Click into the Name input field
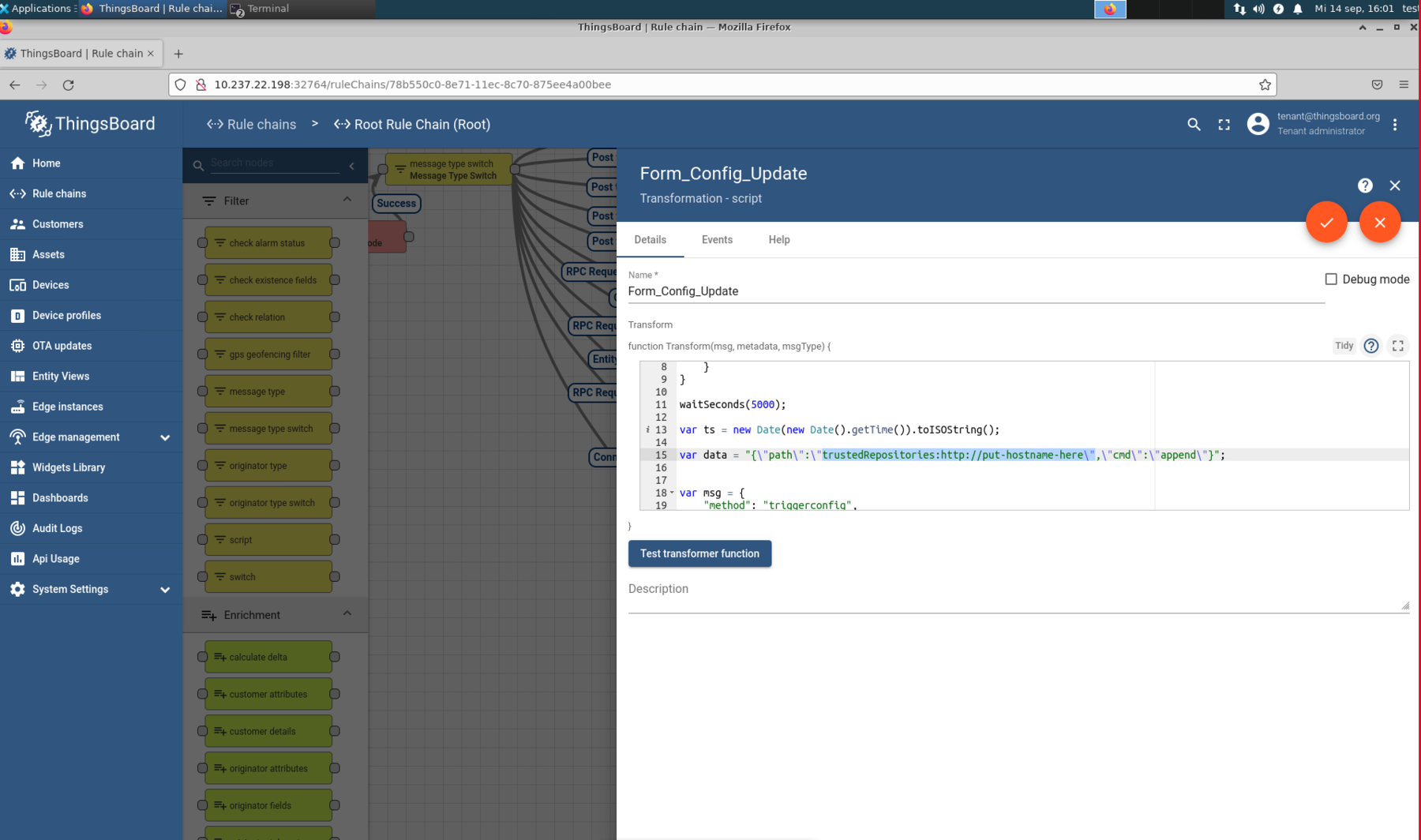The image size is (1421, 840). (975, 291)
